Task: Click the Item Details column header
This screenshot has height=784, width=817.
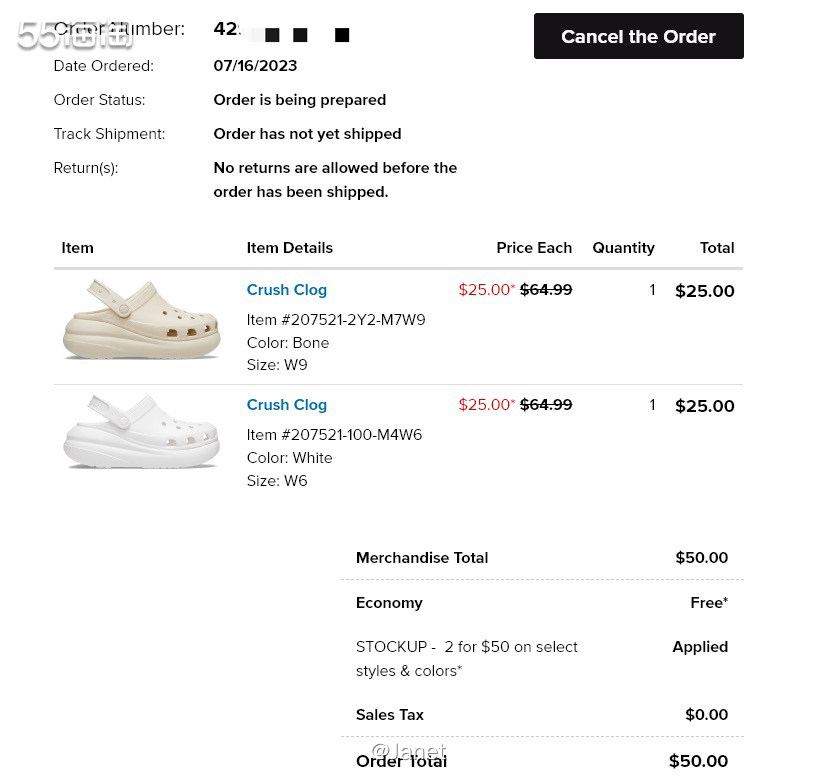Action: point(290,248)
